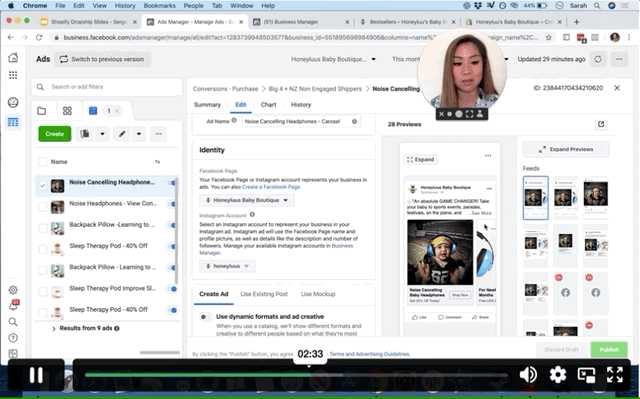
Task: Open the top-right ellipsis menu of Ads Manager
Action: (619, 59)
